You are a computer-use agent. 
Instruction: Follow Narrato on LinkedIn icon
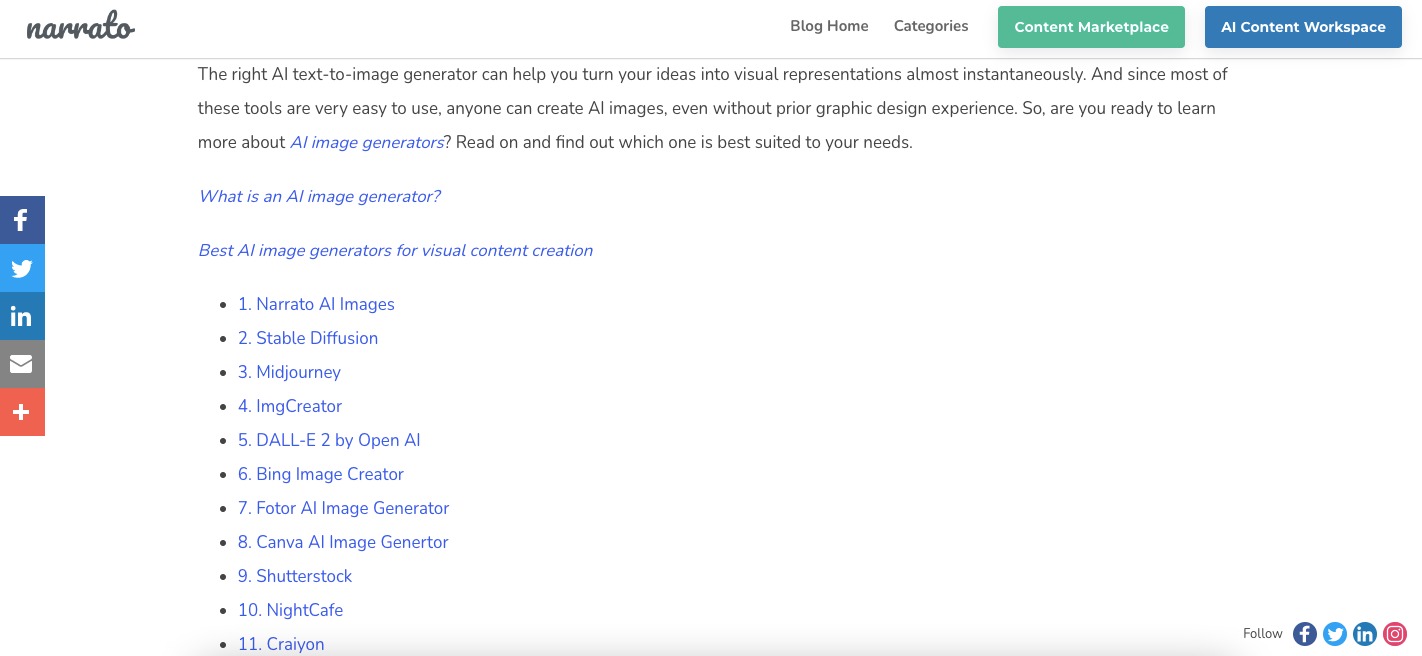[1364, 634]
